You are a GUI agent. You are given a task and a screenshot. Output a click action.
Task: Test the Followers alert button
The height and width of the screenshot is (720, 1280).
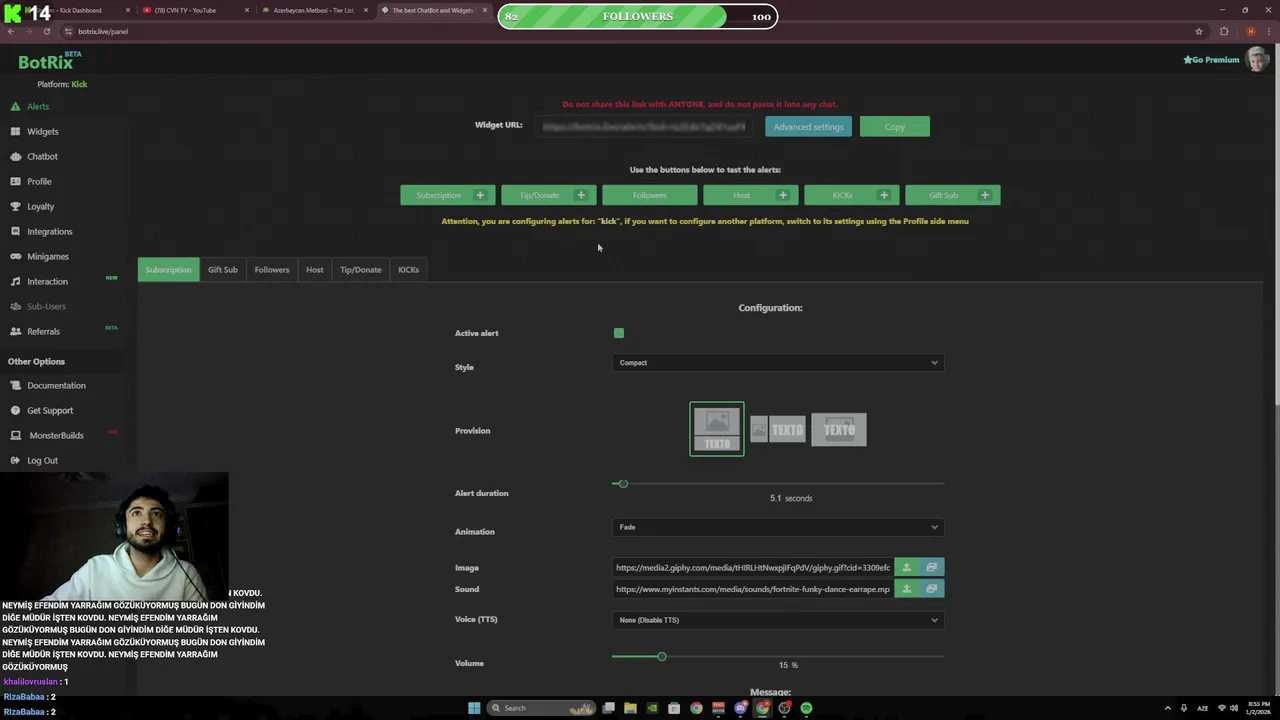(649, 195)
